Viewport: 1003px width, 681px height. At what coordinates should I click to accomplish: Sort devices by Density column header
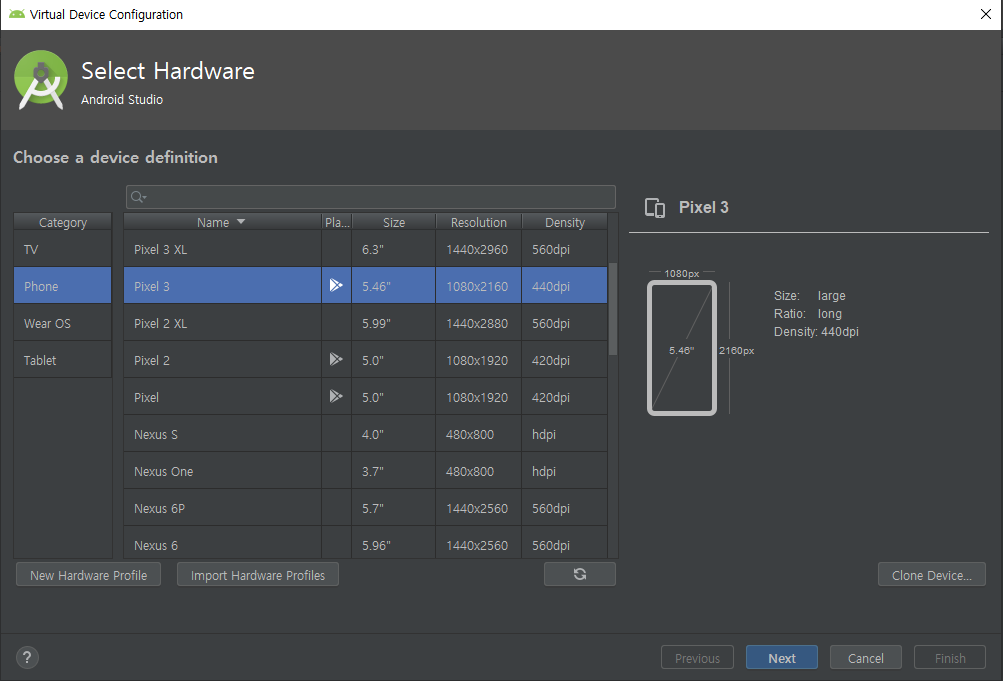(x=565, y=222)
